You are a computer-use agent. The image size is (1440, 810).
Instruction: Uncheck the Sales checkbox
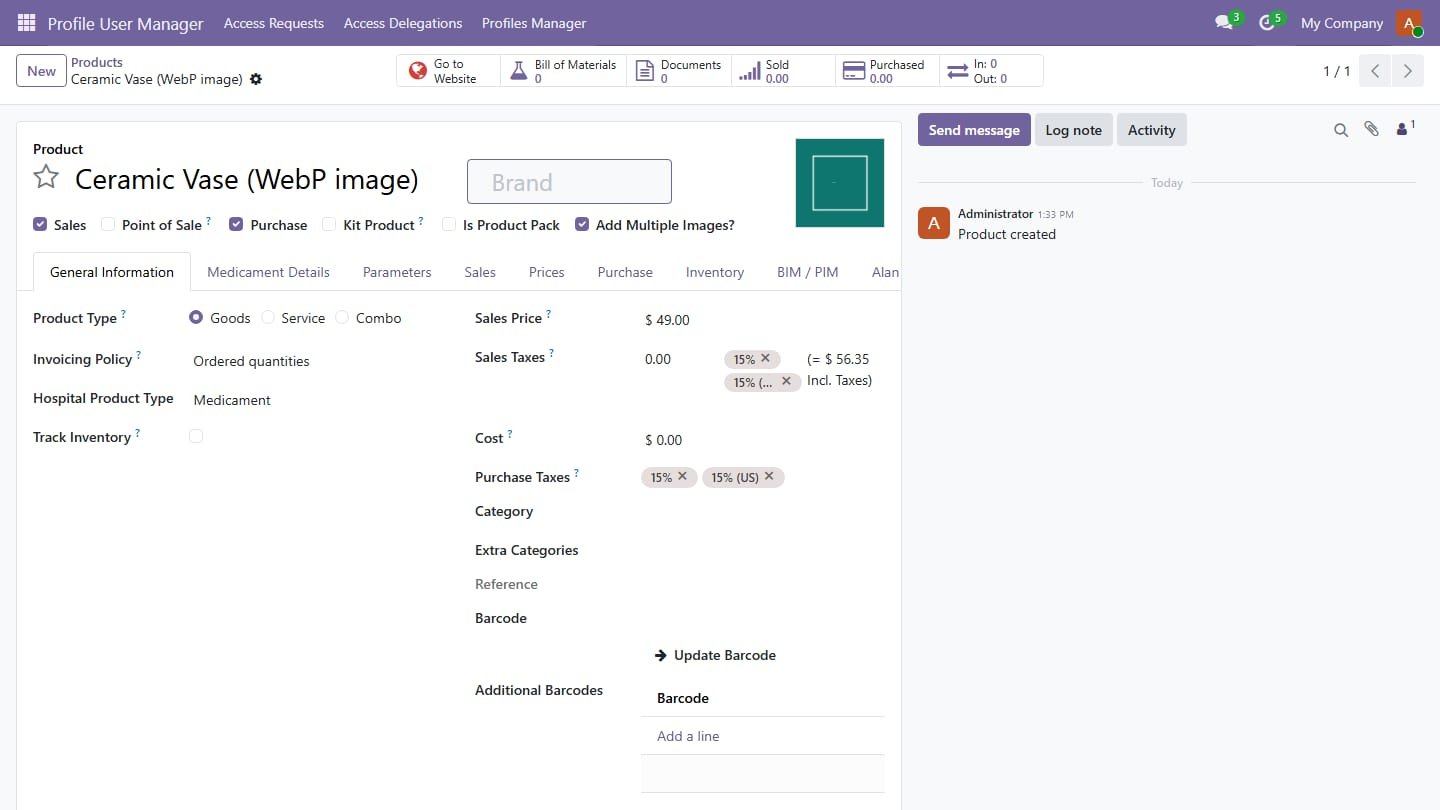40,224
